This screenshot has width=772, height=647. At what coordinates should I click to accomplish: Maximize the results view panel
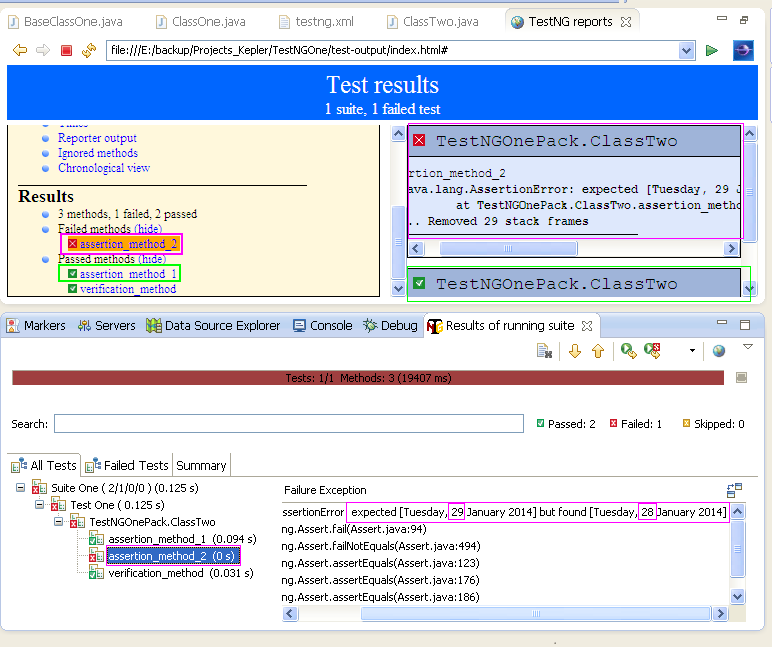(745, 324)
